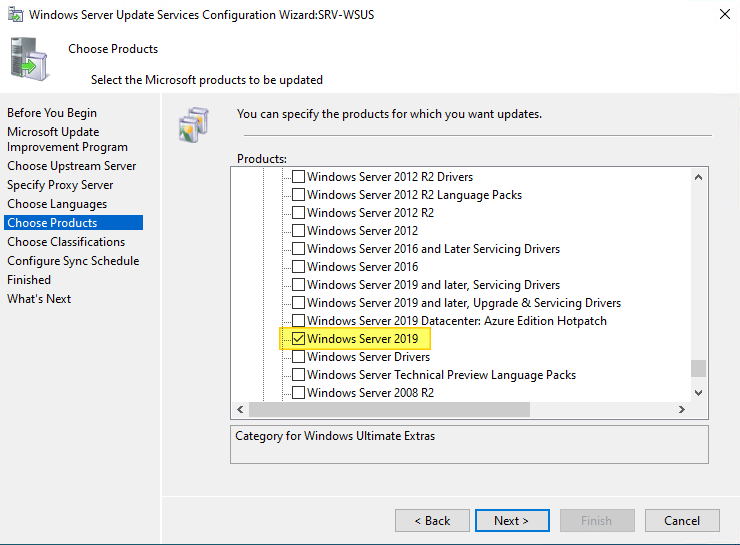Viewport: 740px width, 545px height.
Task: Close the WSUS Configuration Wizard window
Action: pyautogui.click(x=724, y=14)
